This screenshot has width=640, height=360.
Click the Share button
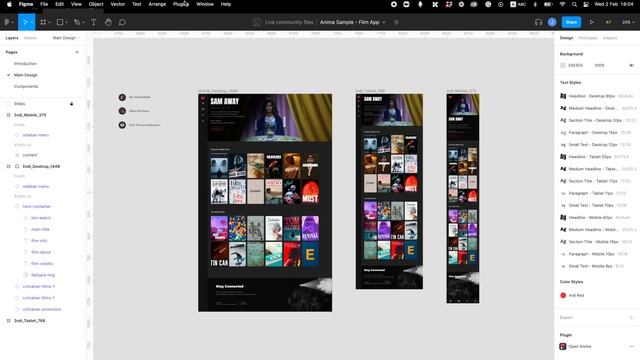point(571,22)
